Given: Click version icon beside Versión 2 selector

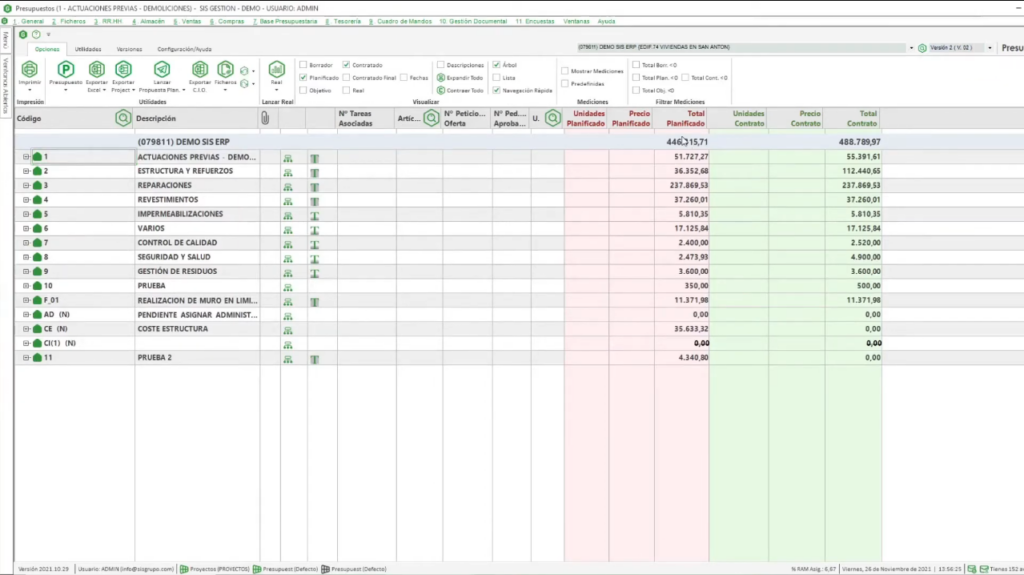Looking at the screenshot, I should (922, 48).
